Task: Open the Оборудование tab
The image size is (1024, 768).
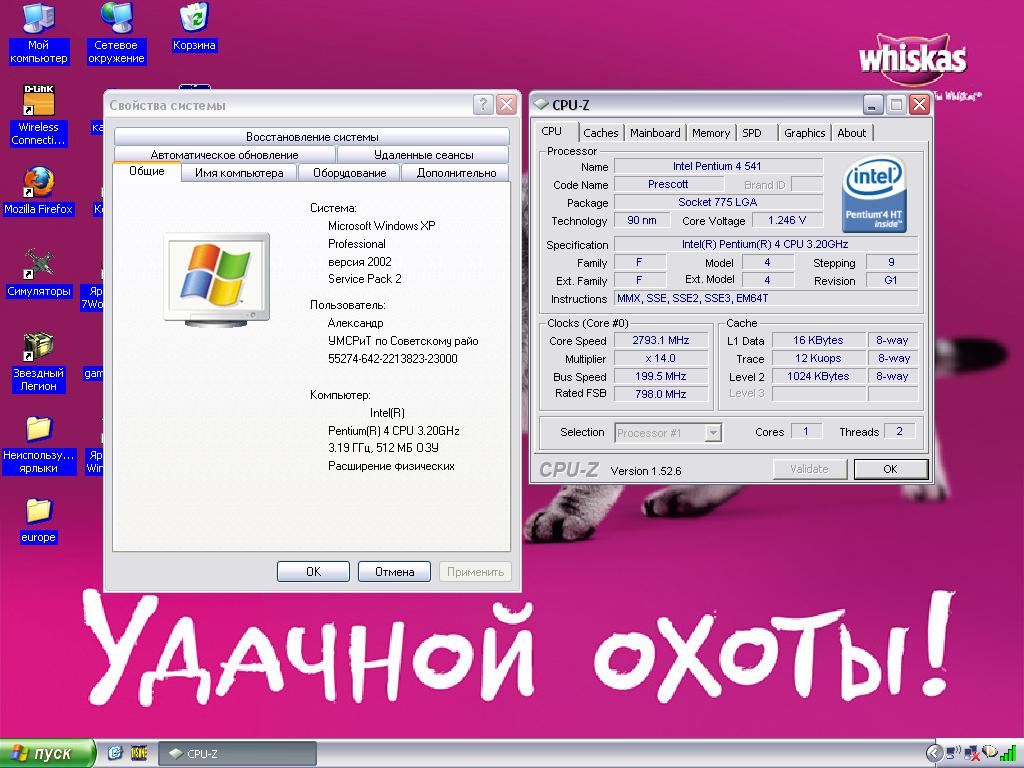Action: (x=349, y=173)
